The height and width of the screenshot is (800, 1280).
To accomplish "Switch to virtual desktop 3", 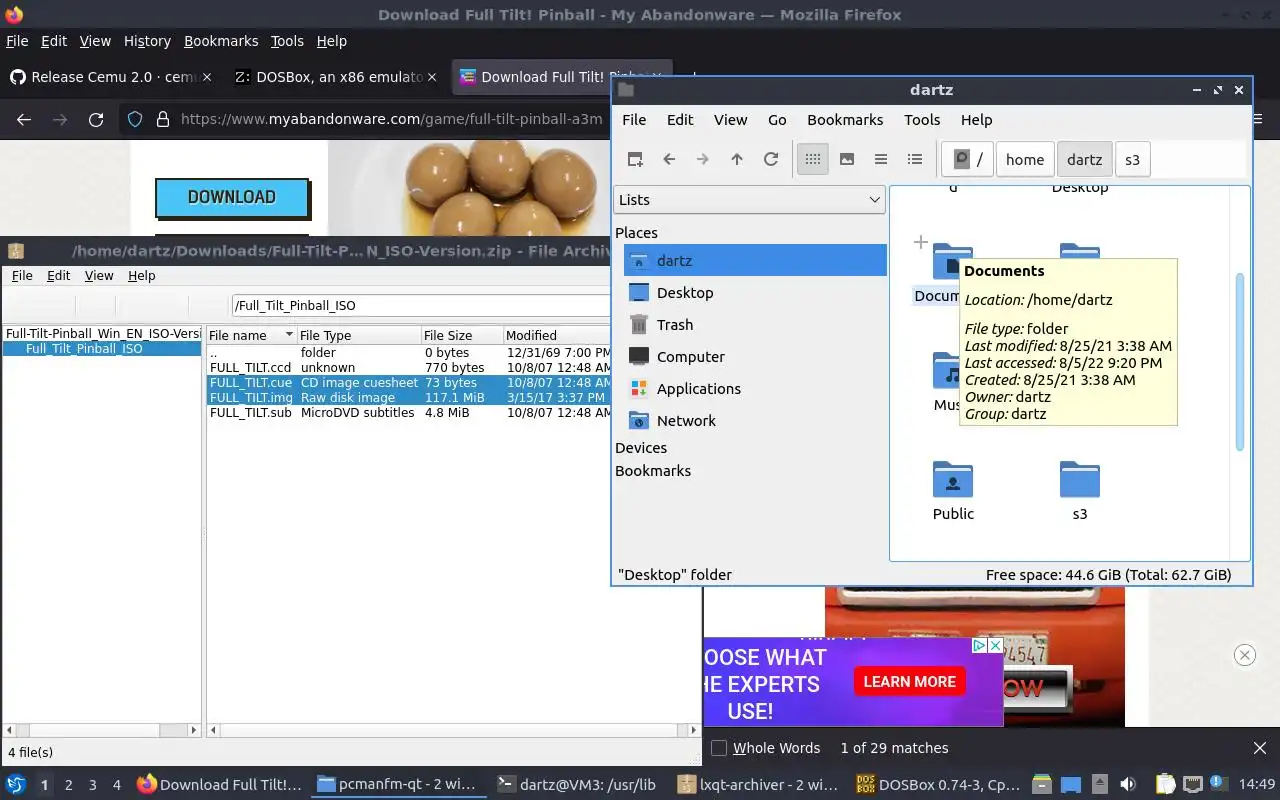I will coord(93,785).
